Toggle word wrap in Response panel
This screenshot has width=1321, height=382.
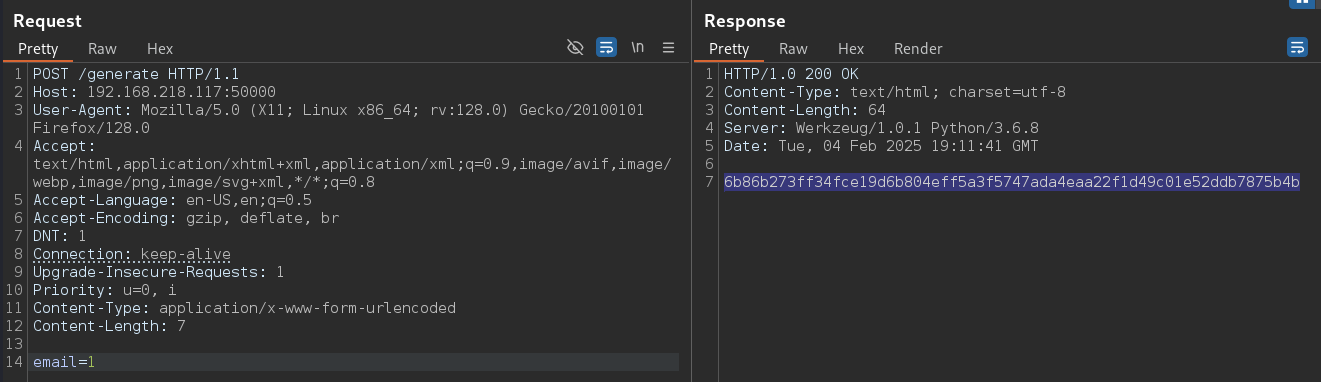tap(1297, 48)
